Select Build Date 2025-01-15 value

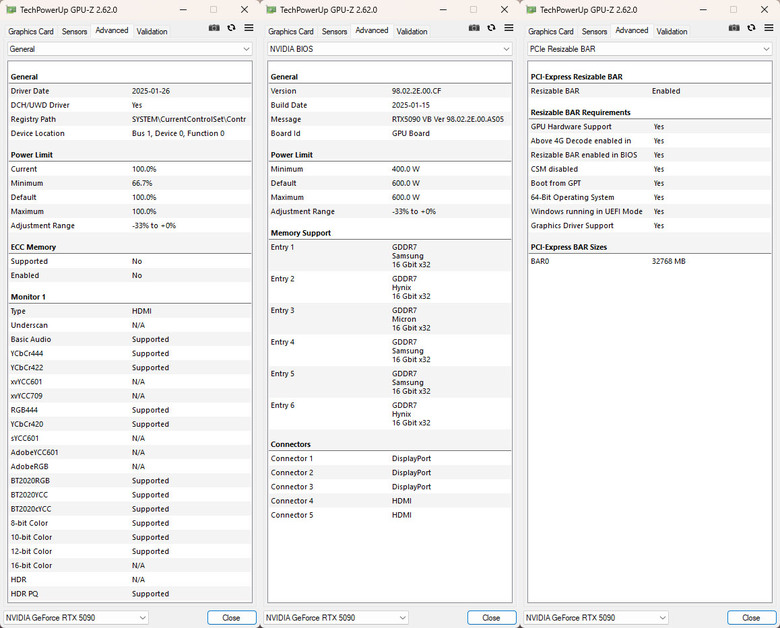coord(411,105)
